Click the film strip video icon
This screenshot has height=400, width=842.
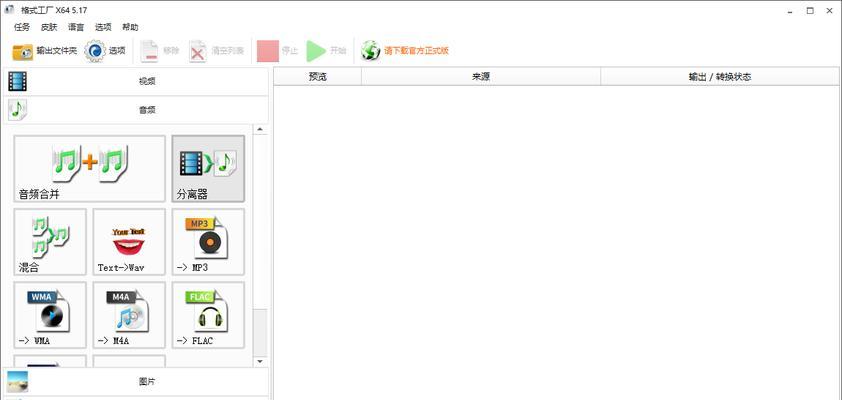tap(17, 82)
